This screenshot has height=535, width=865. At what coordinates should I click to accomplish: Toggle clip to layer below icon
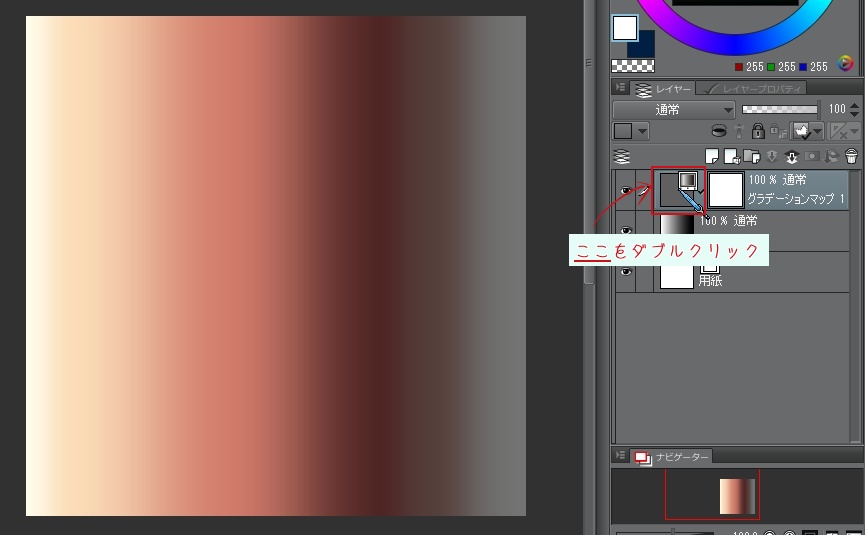[x=719, y=131]
